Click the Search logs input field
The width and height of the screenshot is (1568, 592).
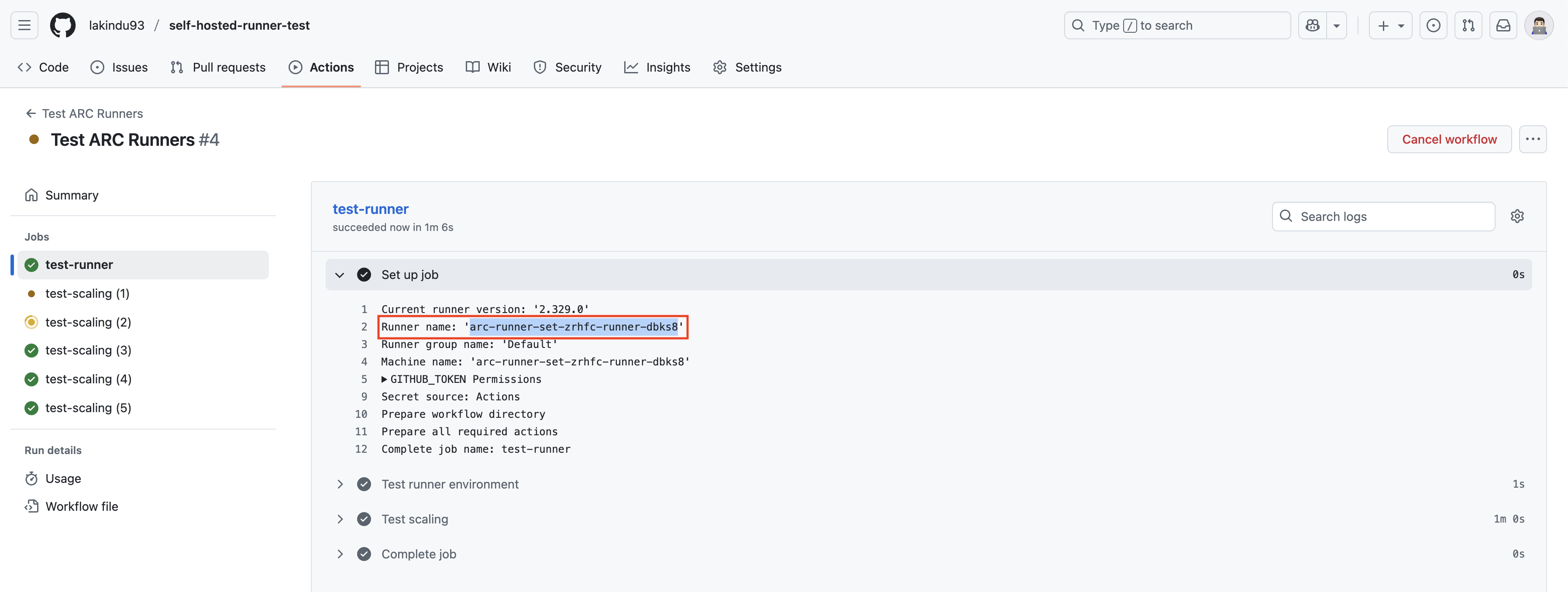click(1382, 216)
